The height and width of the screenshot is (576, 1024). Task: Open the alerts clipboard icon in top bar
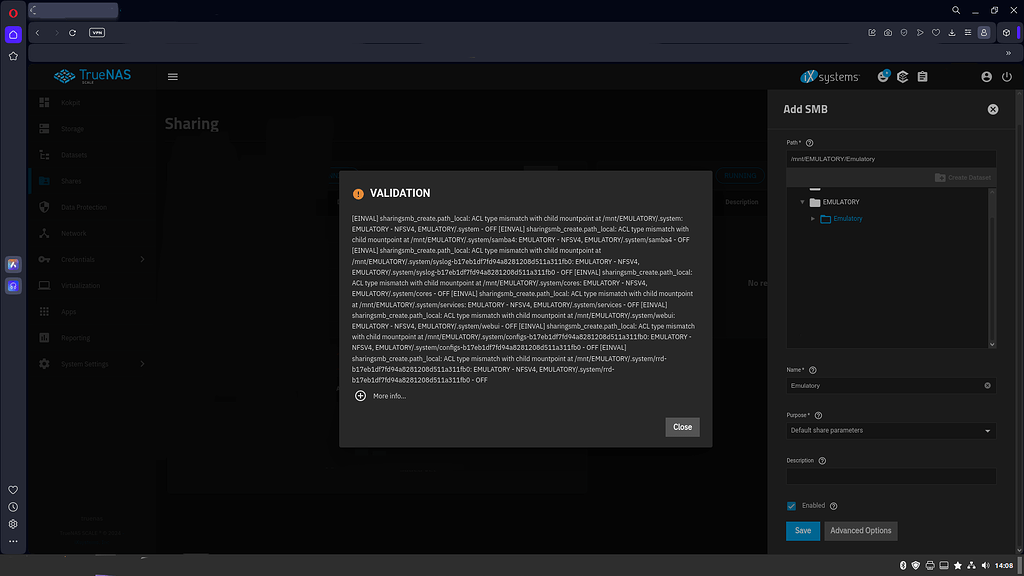click(922, 77)
